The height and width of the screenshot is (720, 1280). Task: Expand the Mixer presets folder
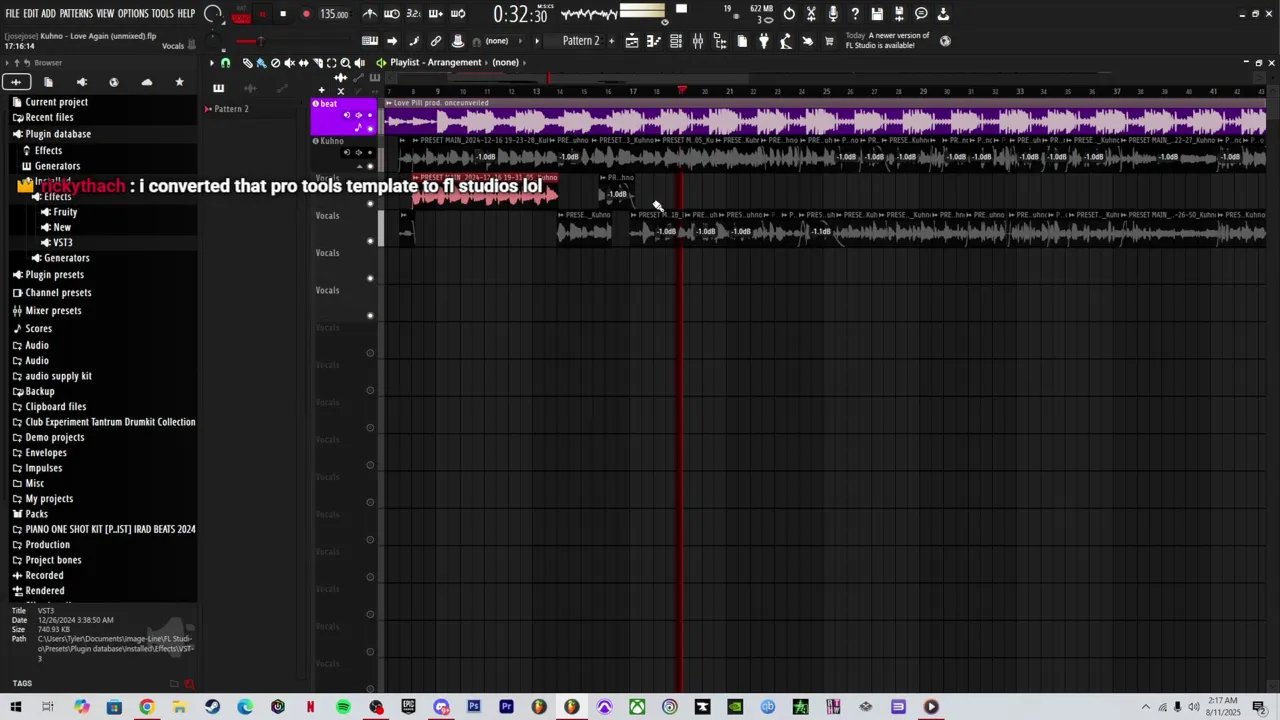(53, 311)
